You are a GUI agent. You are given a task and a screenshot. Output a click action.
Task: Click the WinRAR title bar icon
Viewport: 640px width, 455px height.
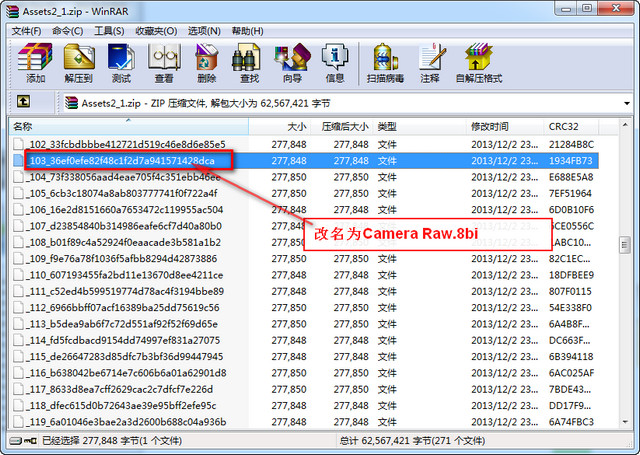coord(12,11)
